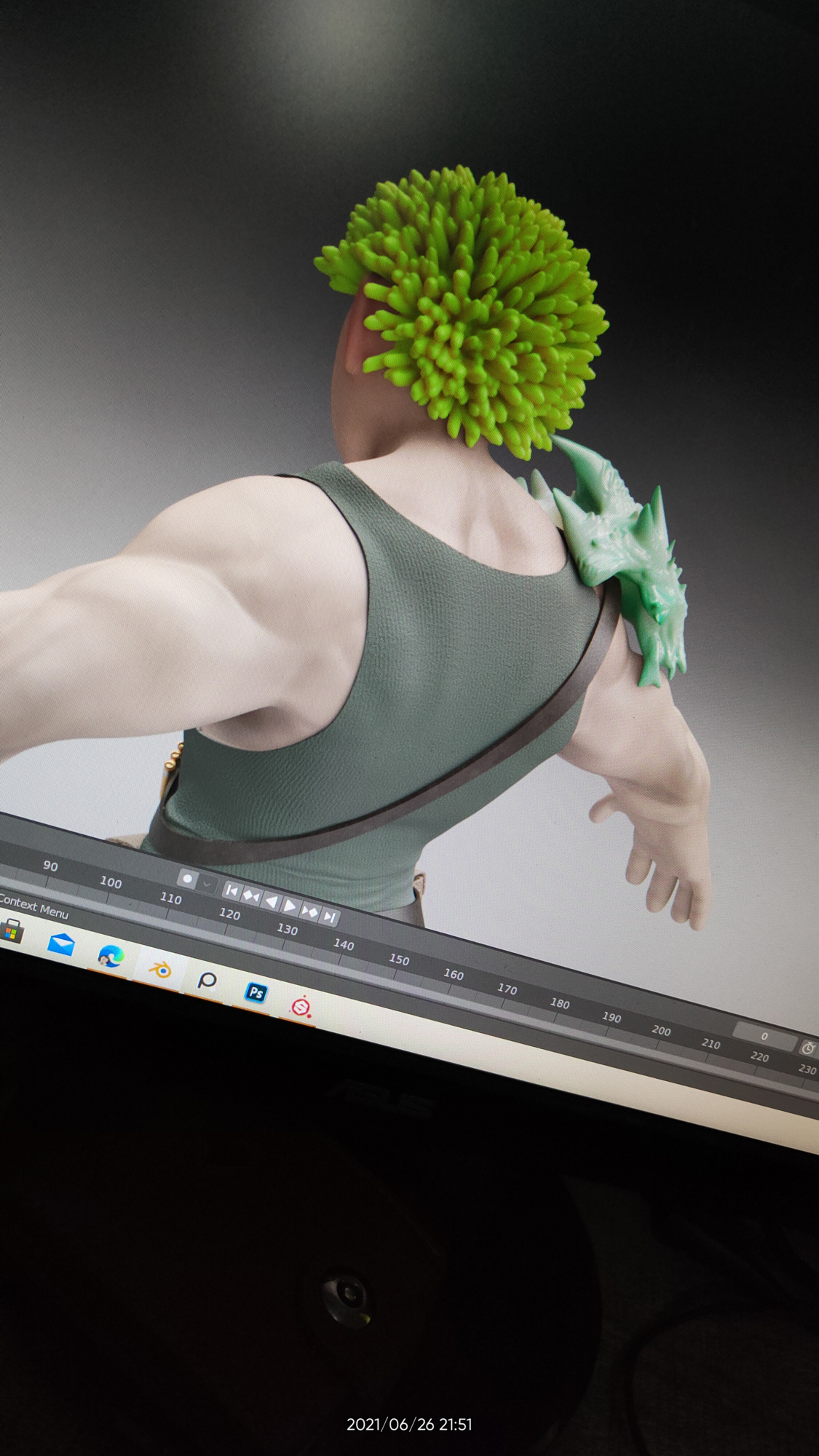The height and width of the screenshot is (1456, 819).
Task: Click frame 180 on the timeline
Action: pos(559,1002)
